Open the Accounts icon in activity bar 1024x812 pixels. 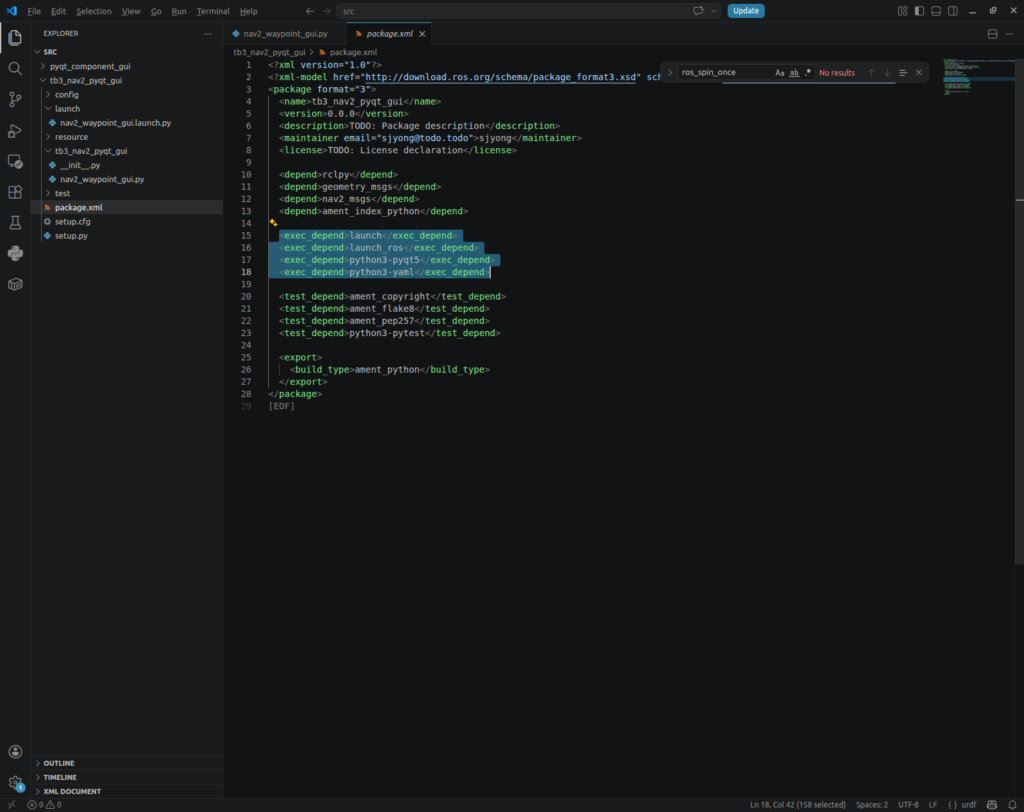15,752
